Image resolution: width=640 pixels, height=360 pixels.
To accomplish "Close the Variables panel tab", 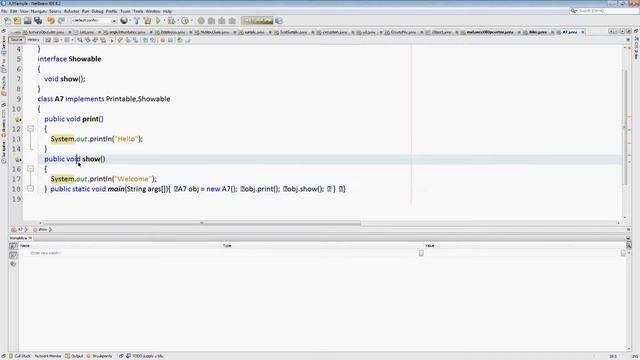I will [x=30, y=238].
